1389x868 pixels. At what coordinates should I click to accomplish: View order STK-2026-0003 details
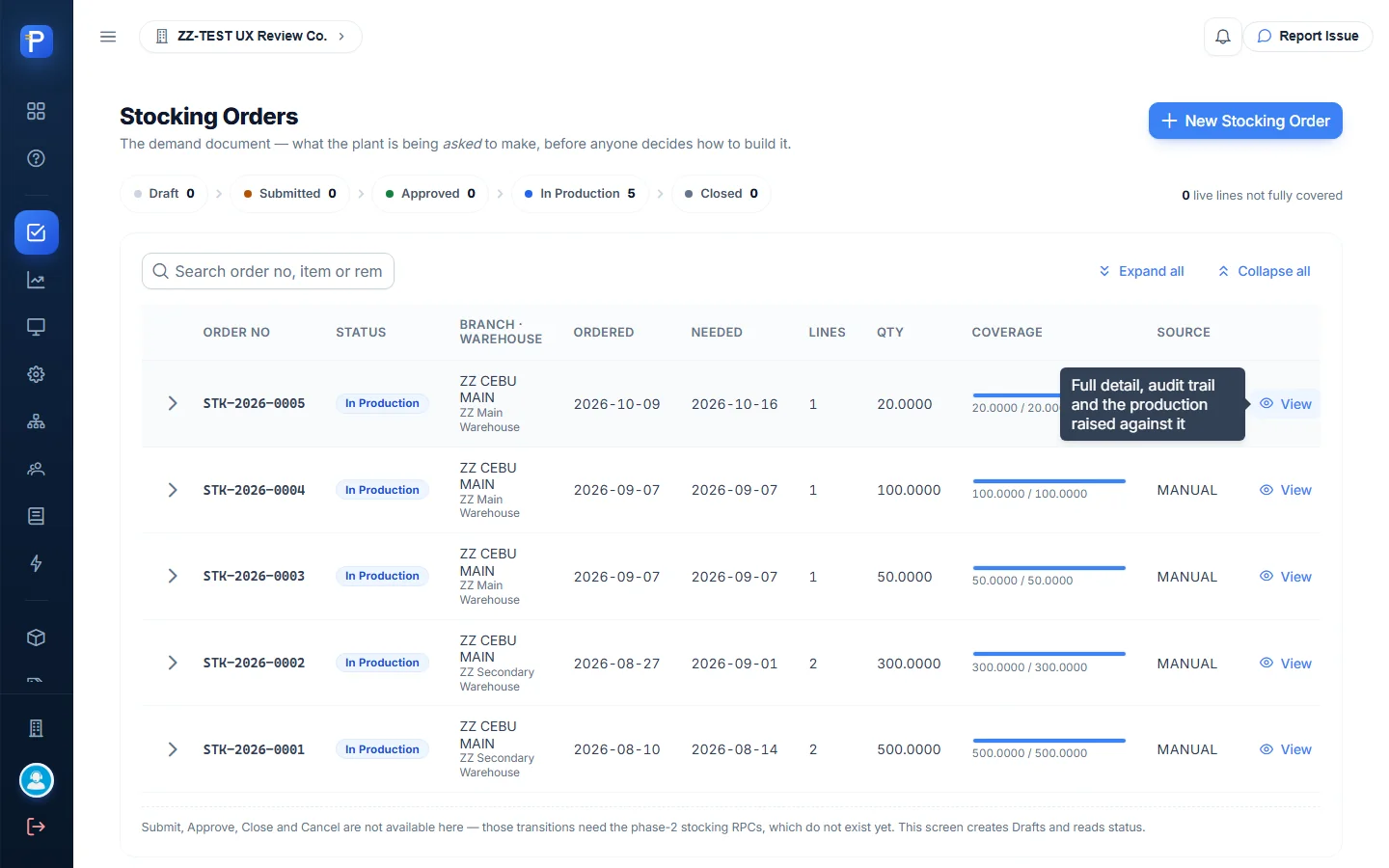(1286, 577)
